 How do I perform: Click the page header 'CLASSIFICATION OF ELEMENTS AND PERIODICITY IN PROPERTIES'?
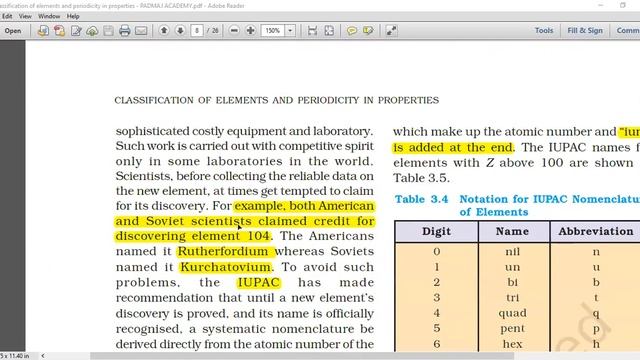(x=277, y=100)
